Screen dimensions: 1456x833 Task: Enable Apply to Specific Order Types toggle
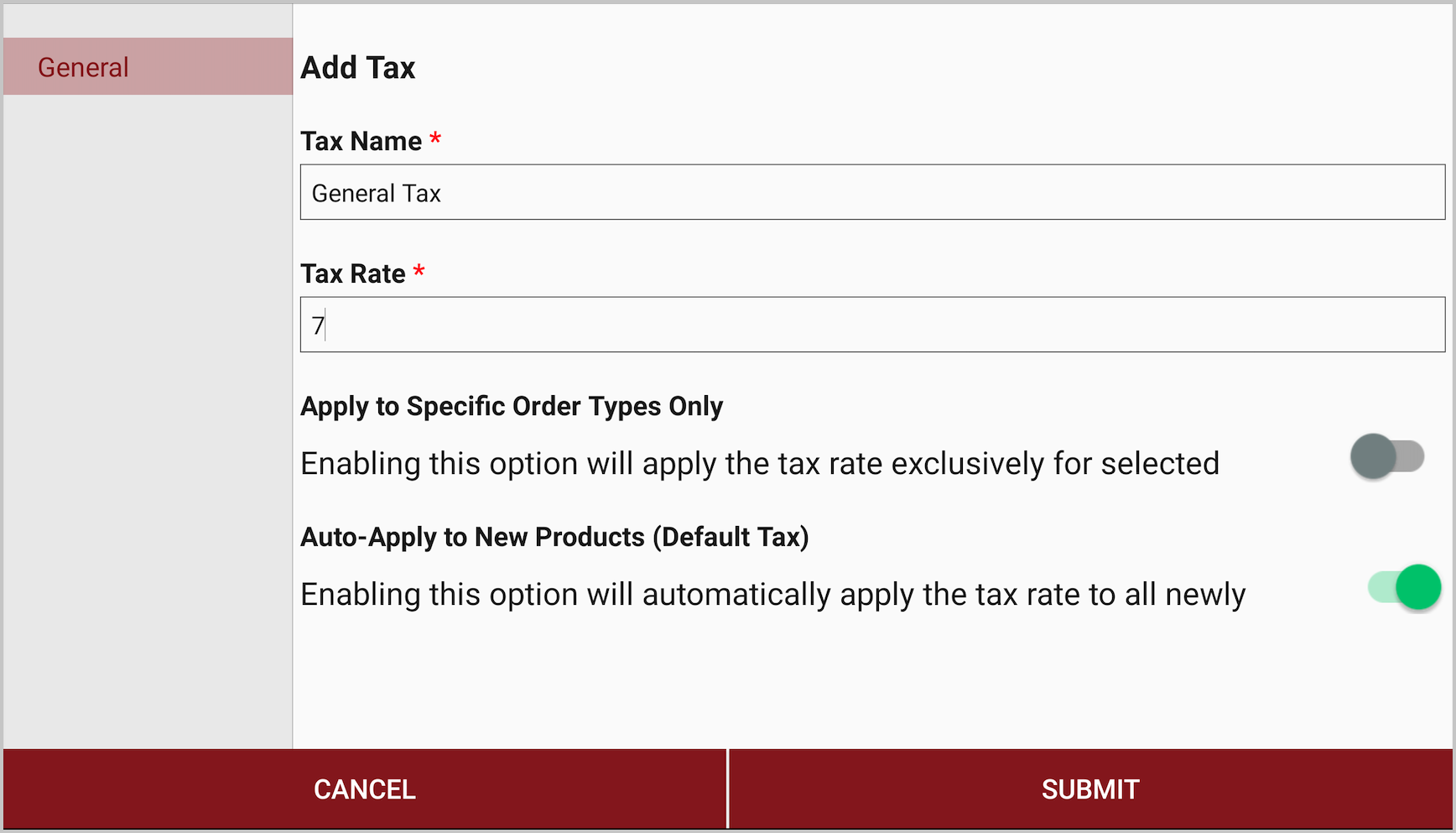click(x=1388, y=457)
